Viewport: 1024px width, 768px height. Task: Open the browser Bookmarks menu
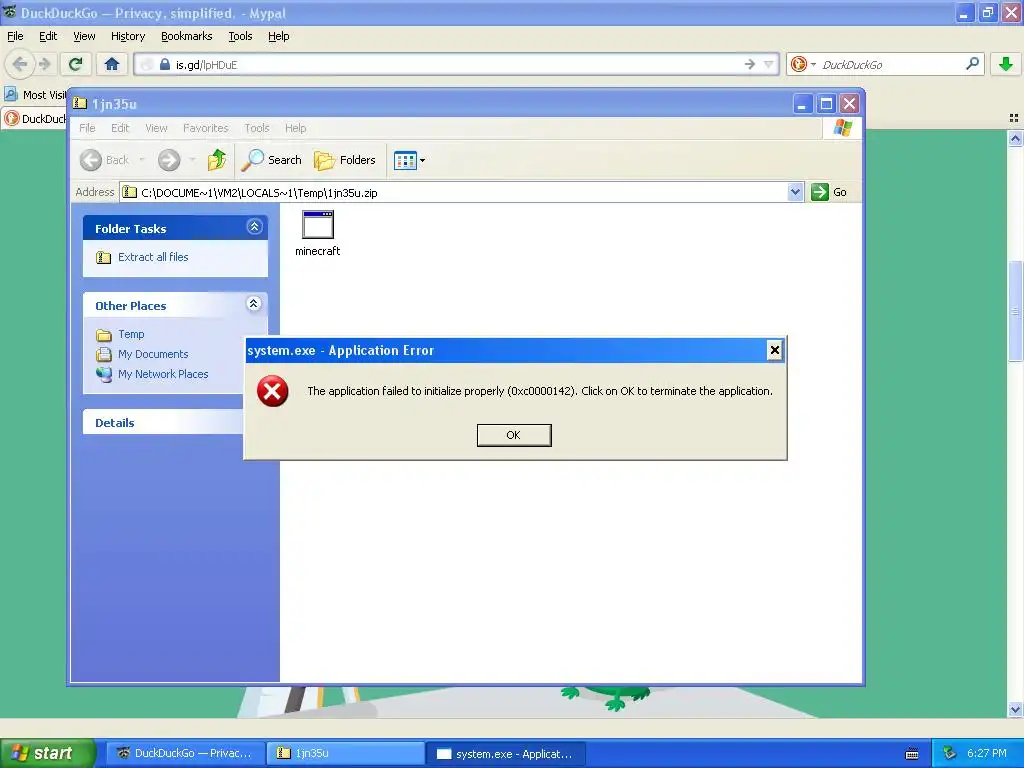click(187, 36)
